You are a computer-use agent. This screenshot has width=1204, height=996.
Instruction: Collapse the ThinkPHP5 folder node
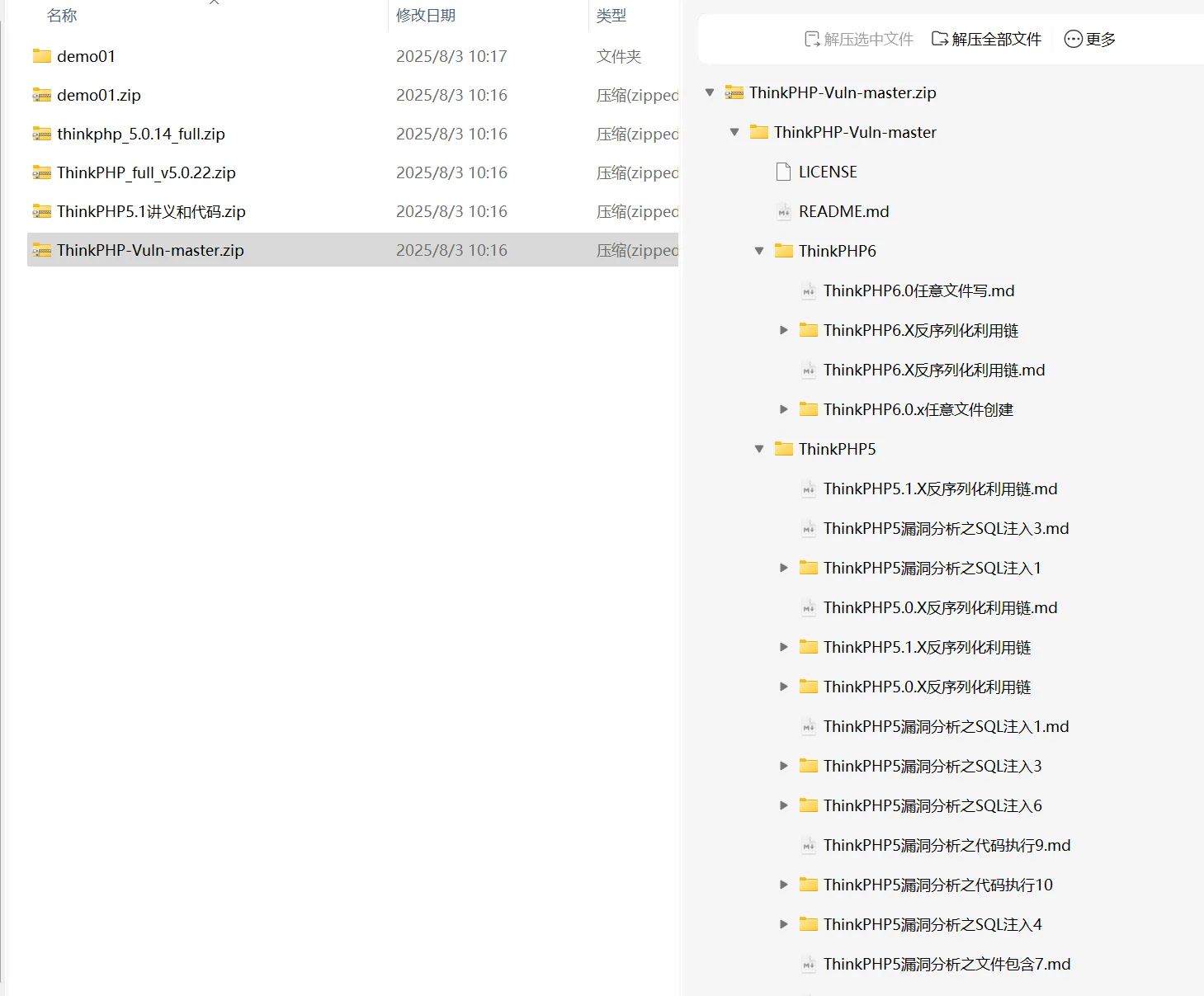[x=759, y=449]
